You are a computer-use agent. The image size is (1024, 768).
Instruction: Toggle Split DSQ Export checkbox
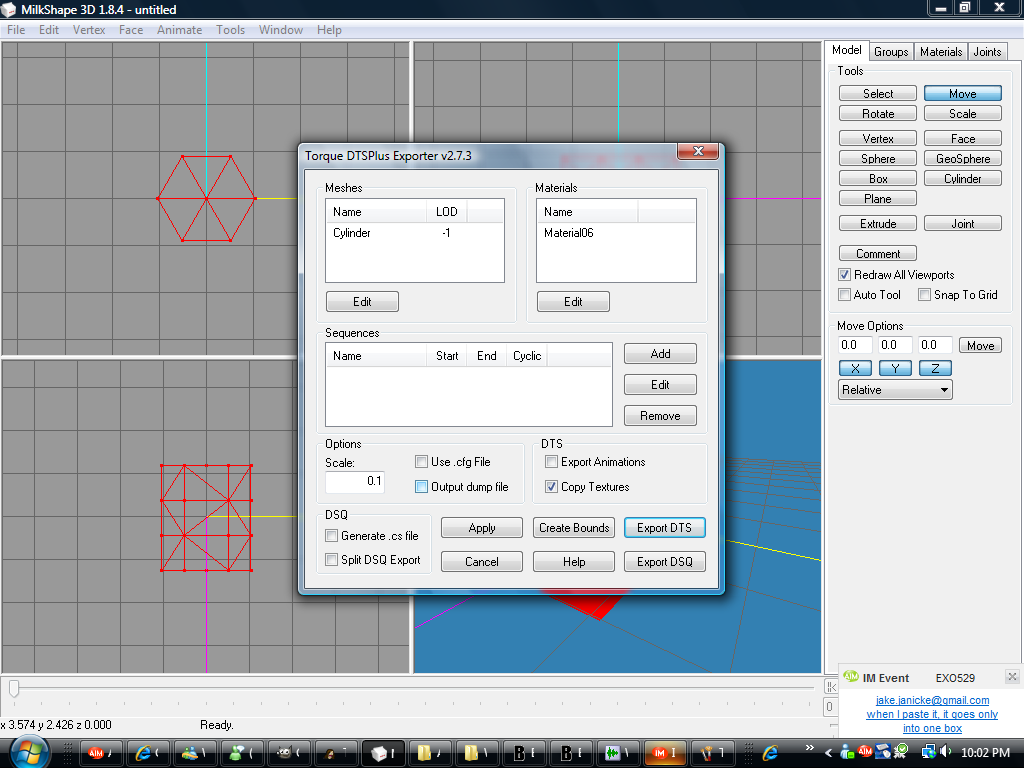click(331, 560)
